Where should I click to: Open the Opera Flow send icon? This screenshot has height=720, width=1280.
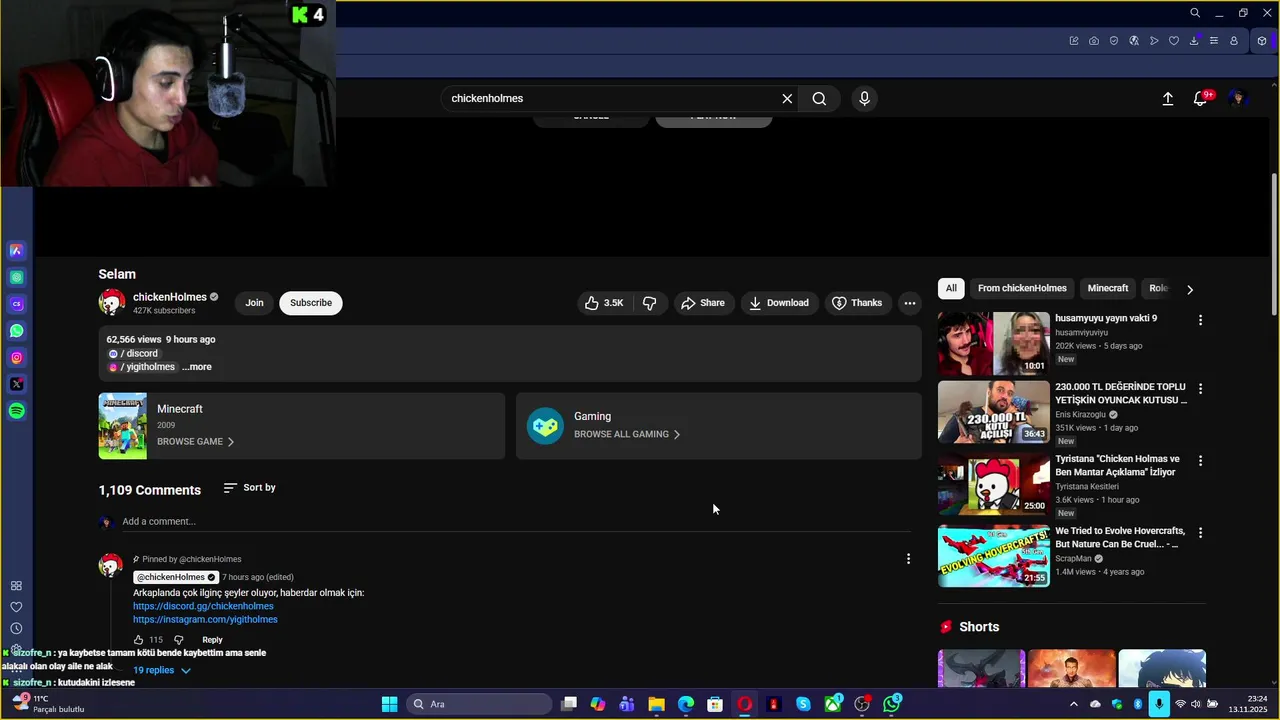coord(1154,41)
